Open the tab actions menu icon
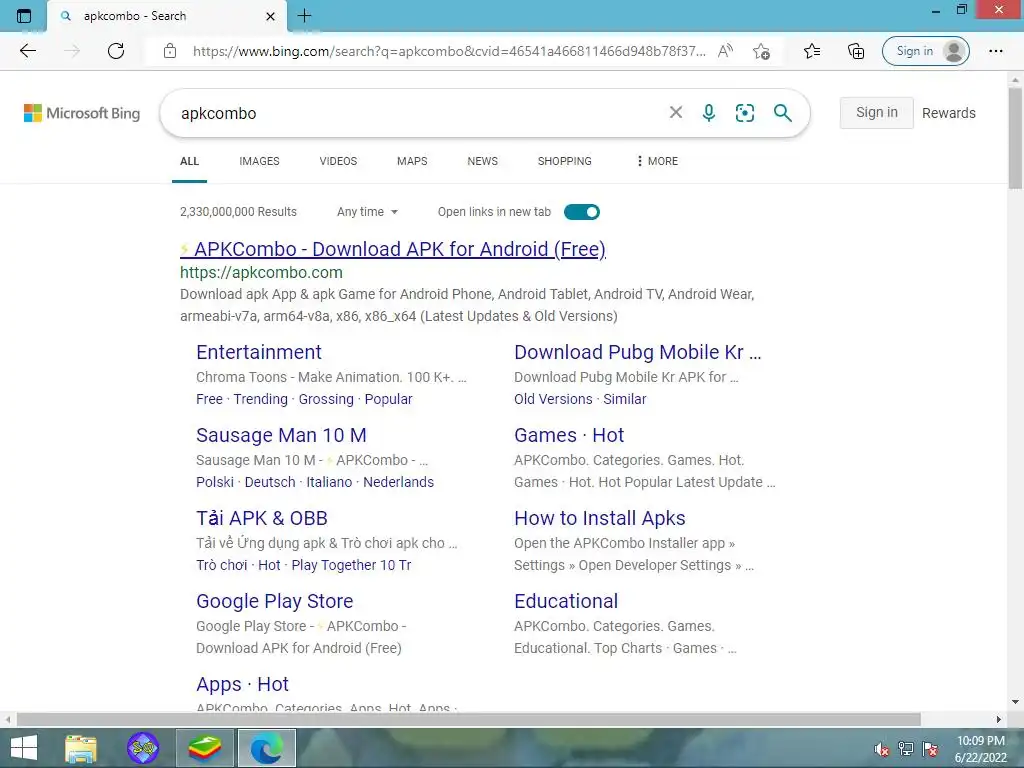The image size is (1024, 768). (x=24, y=16)
